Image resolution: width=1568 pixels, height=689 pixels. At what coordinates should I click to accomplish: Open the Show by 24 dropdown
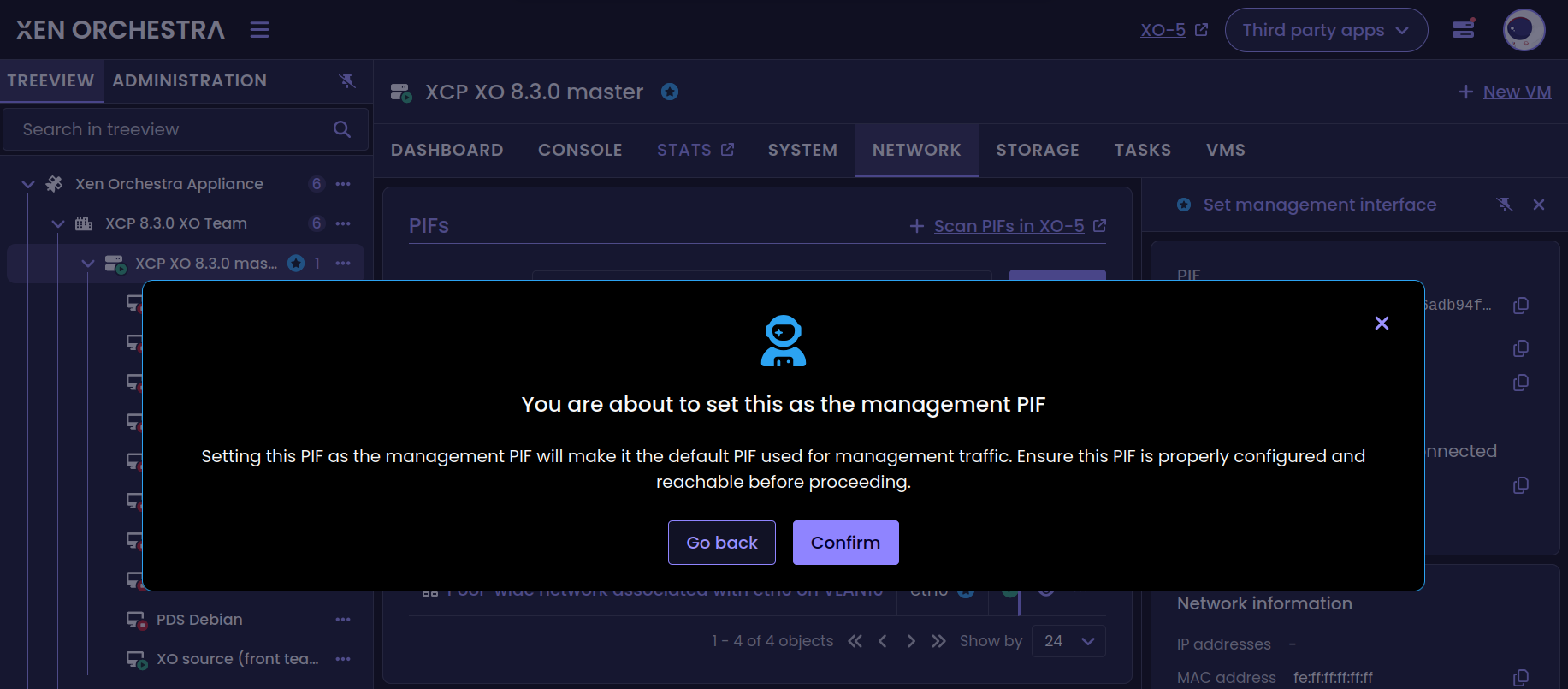1068,641
